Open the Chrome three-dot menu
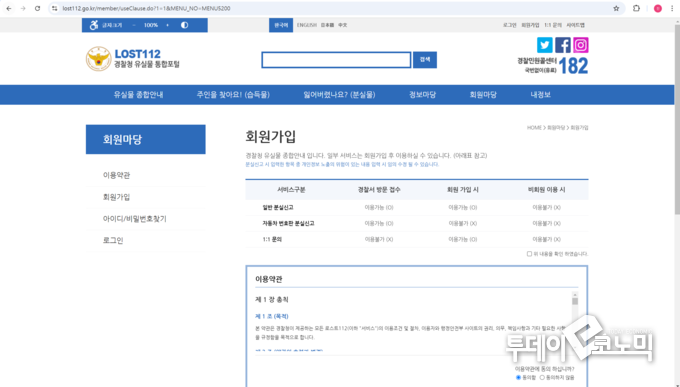Viewport: 680px width, 387px height. (x=672, y=8)
